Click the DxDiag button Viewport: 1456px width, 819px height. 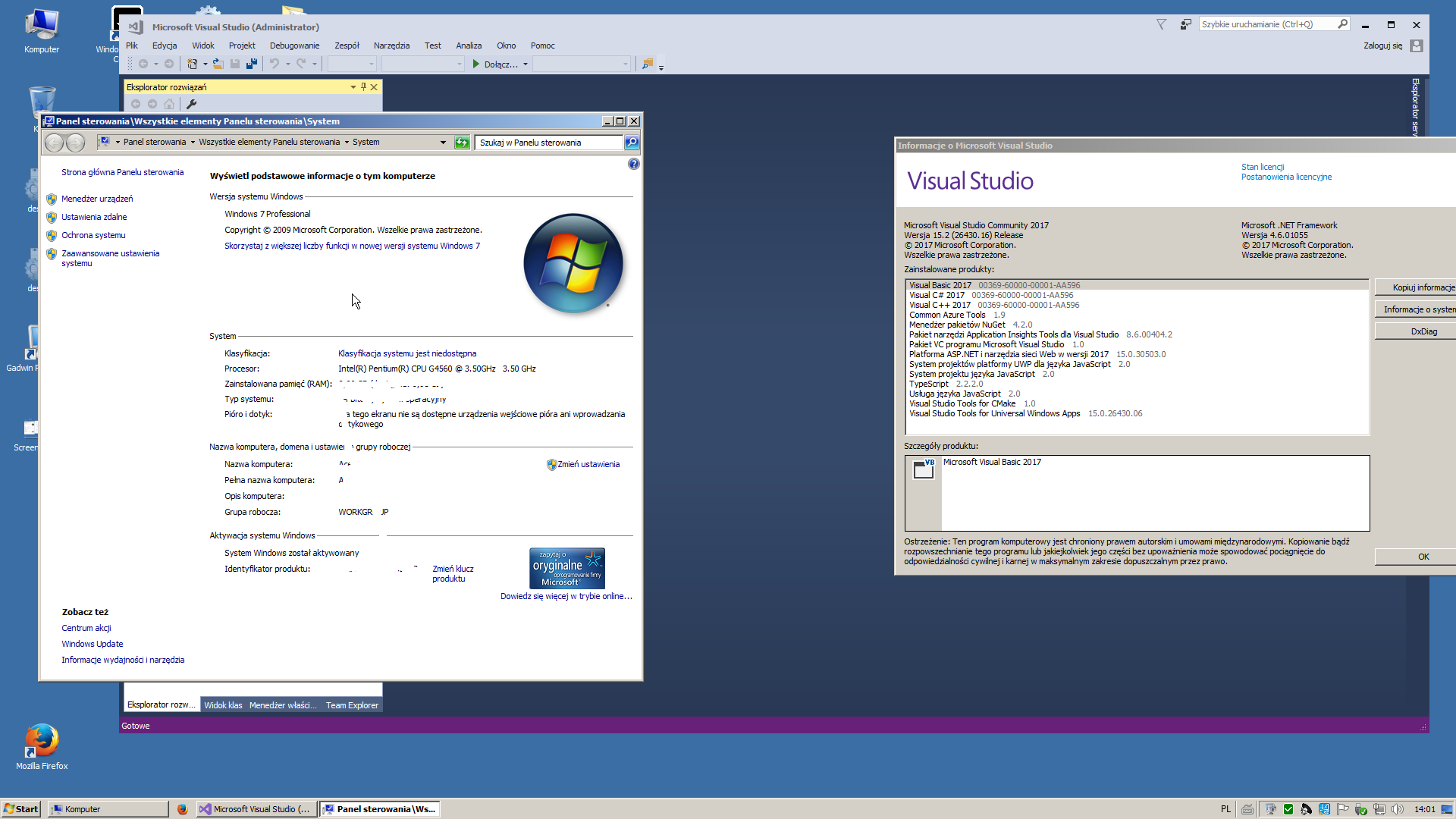pos(1415,331)
